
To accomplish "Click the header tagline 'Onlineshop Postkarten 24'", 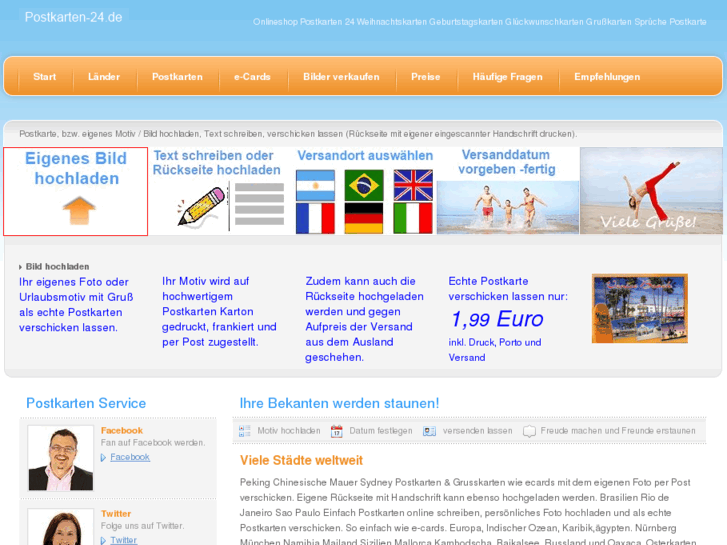I will [304, 22].
